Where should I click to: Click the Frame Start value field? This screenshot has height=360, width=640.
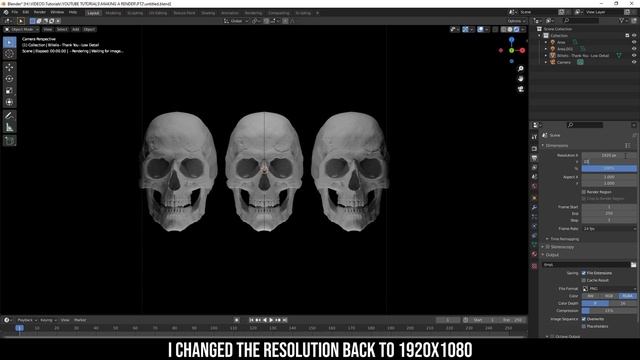click(x=609, y=207)
